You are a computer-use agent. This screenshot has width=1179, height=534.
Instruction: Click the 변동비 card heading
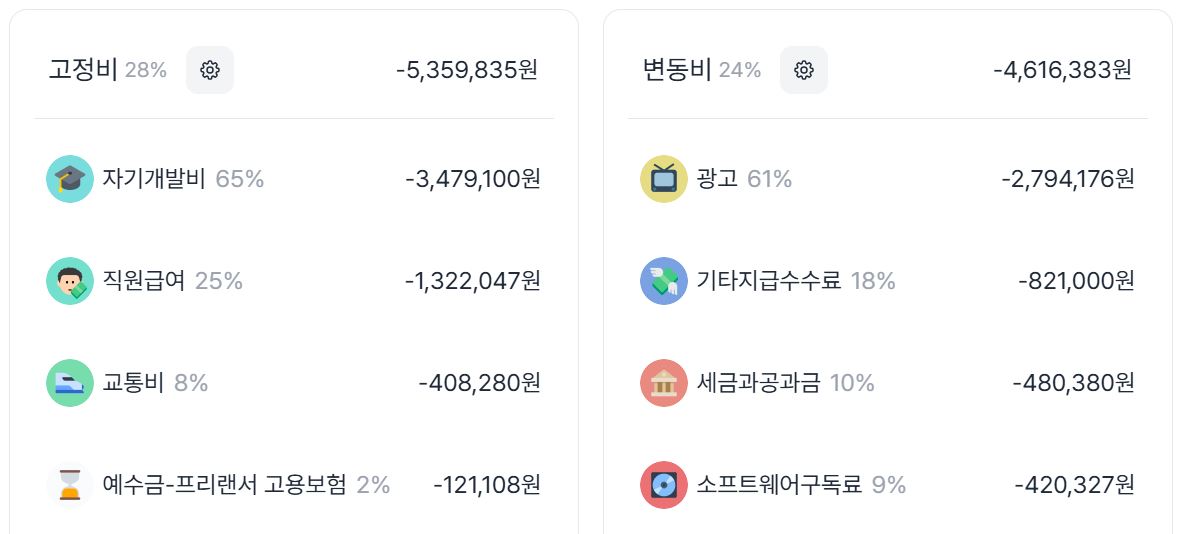(677, 70)
